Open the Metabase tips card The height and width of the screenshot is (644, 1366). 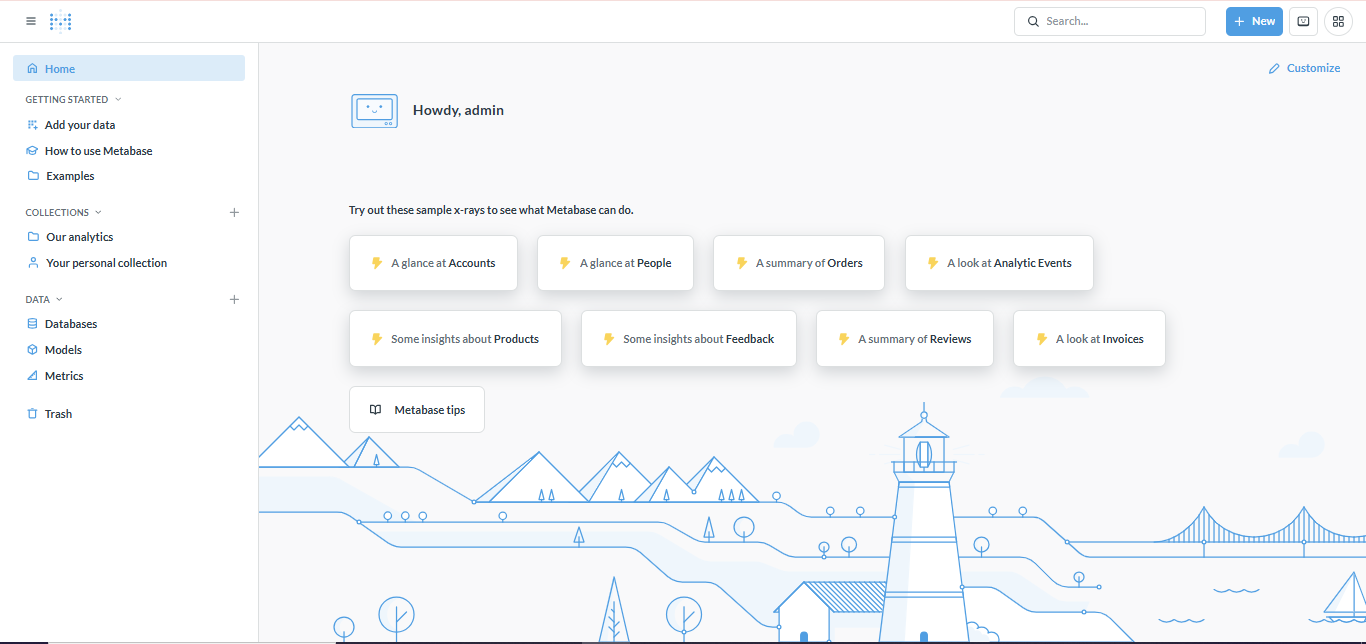[x=417, y=410]
